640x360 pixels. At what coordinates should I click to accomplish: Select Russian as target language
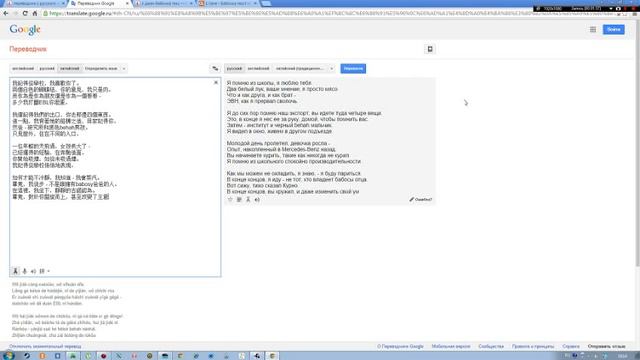[234, 69]
